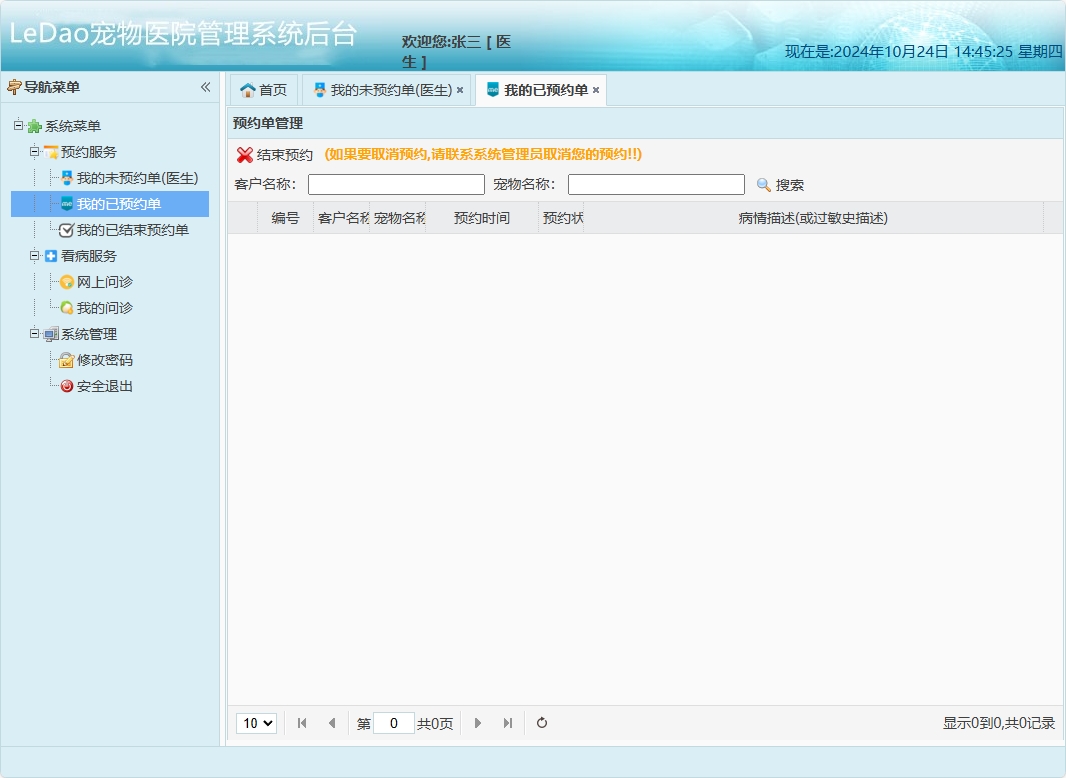The height and width of the screenshot is (778, 1066).
Task: Click the 我的问诊 icon
Action: 64,308
